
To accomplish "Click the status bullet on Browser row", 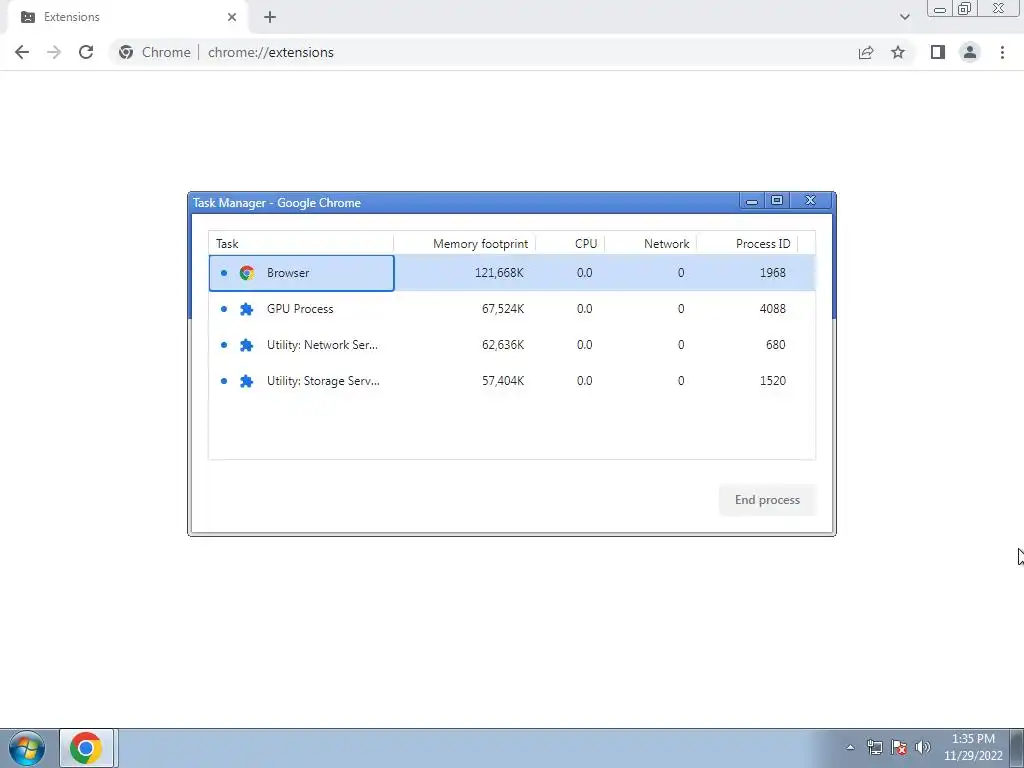I will 224,273.
